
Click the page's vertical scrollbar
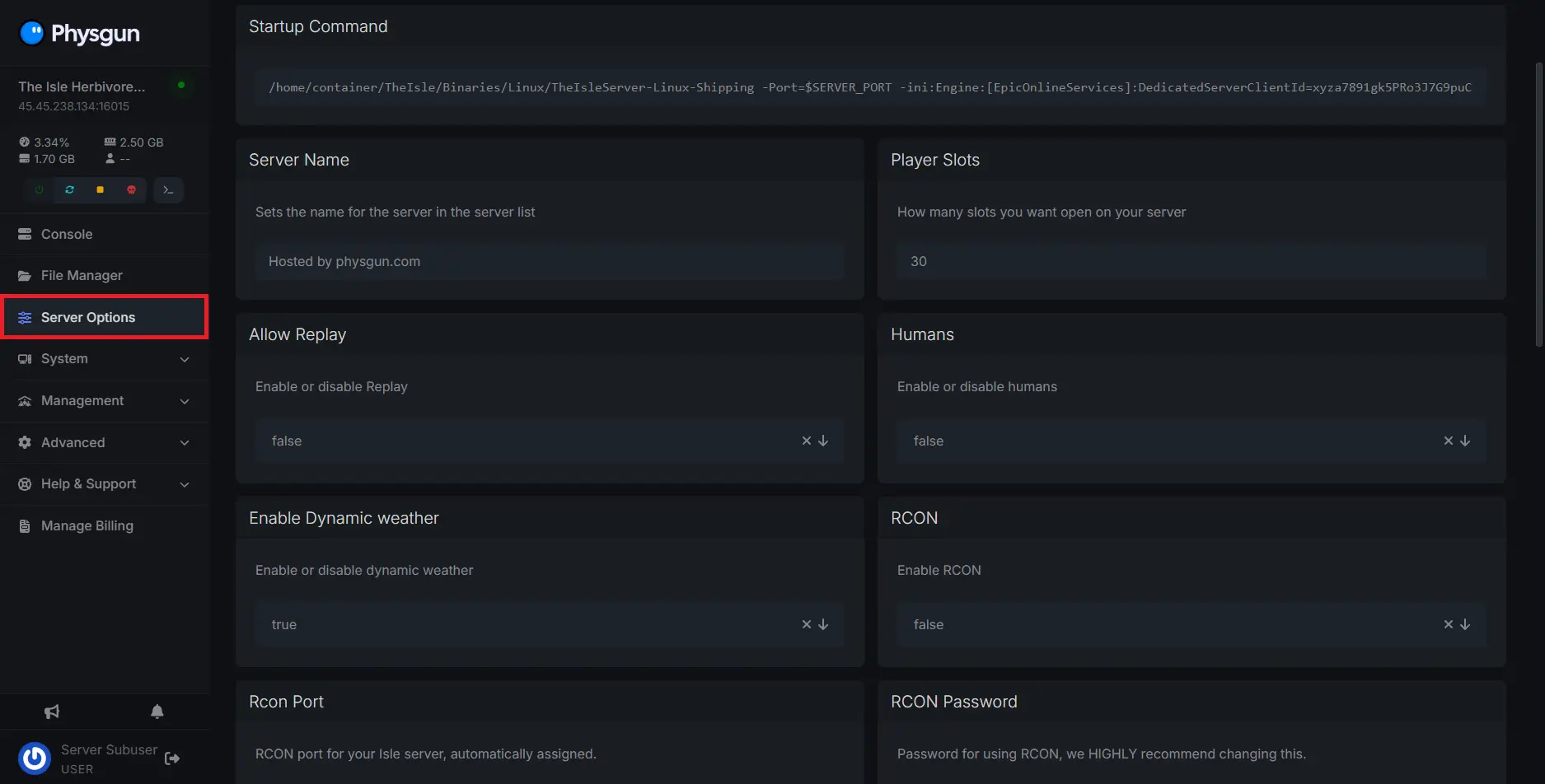(x=1538, y=206)
